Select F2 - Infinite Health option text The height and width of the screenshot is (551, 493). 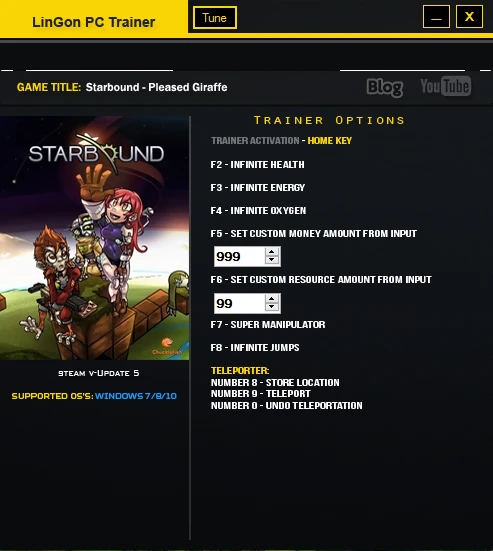258,164
